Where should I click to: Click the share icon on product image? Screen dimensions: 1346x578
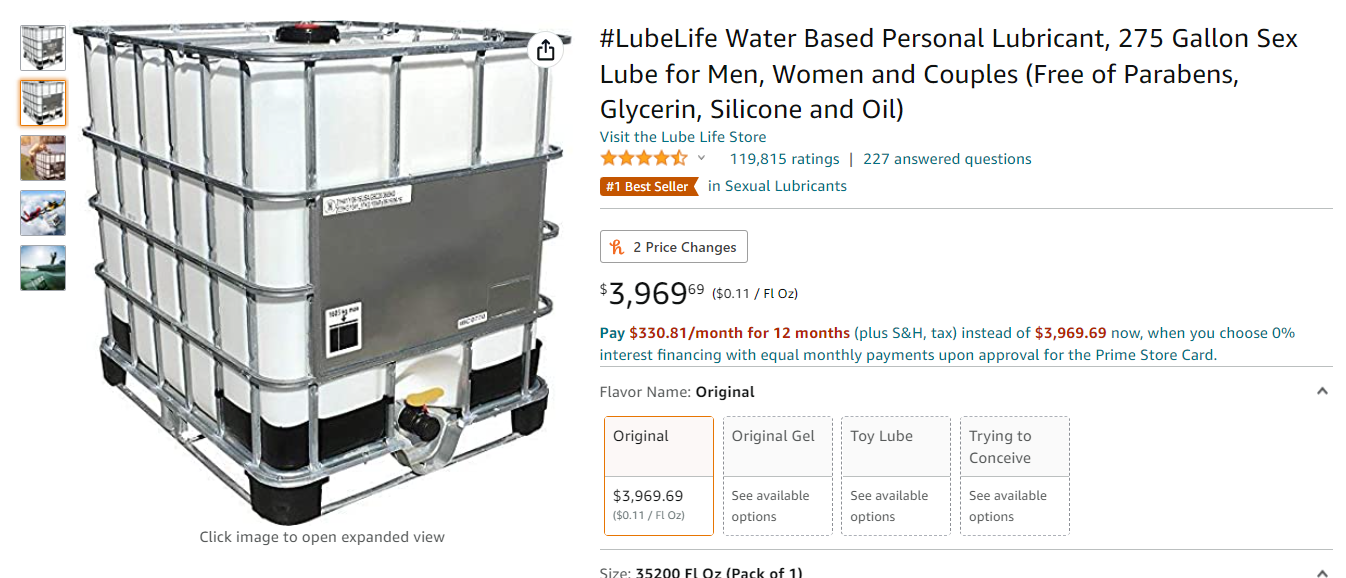[545, 49]
